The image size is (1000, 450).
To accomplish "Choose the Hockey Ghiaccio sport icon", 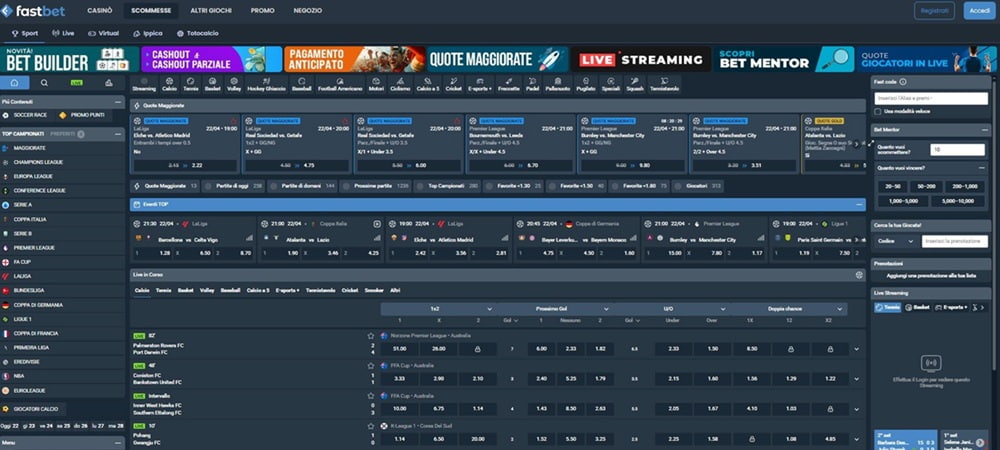I will coord(267,84).
